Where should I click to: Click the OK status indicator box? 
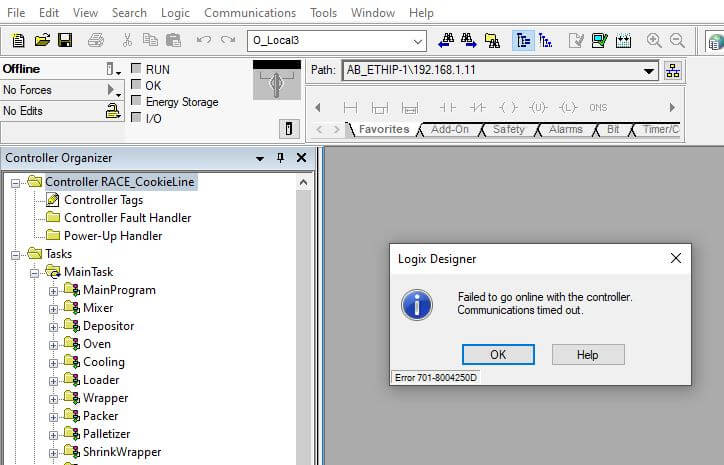(x=136, y=85)
